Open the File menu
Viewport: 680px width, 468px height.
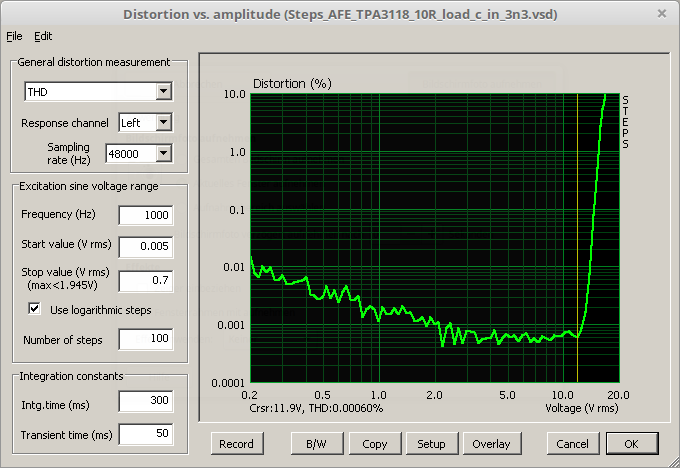pyautogui.click(x=14, y=36)
